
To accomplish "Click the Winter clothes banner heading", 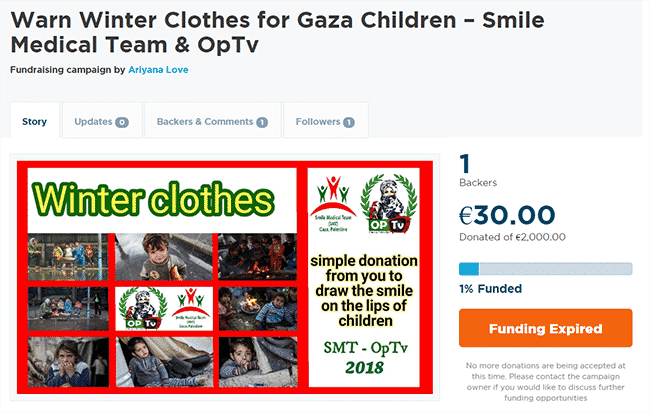I will (153, 199).
